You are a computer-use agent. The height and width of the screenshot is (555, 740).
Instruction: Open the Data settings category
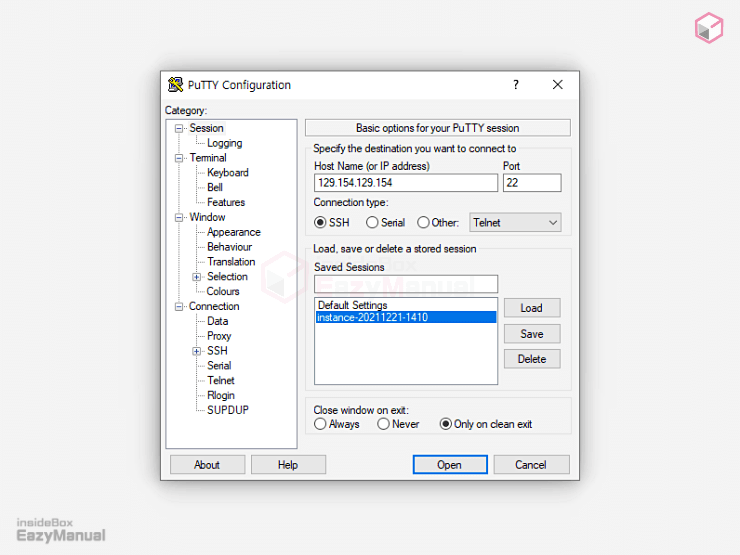point(218,321)
